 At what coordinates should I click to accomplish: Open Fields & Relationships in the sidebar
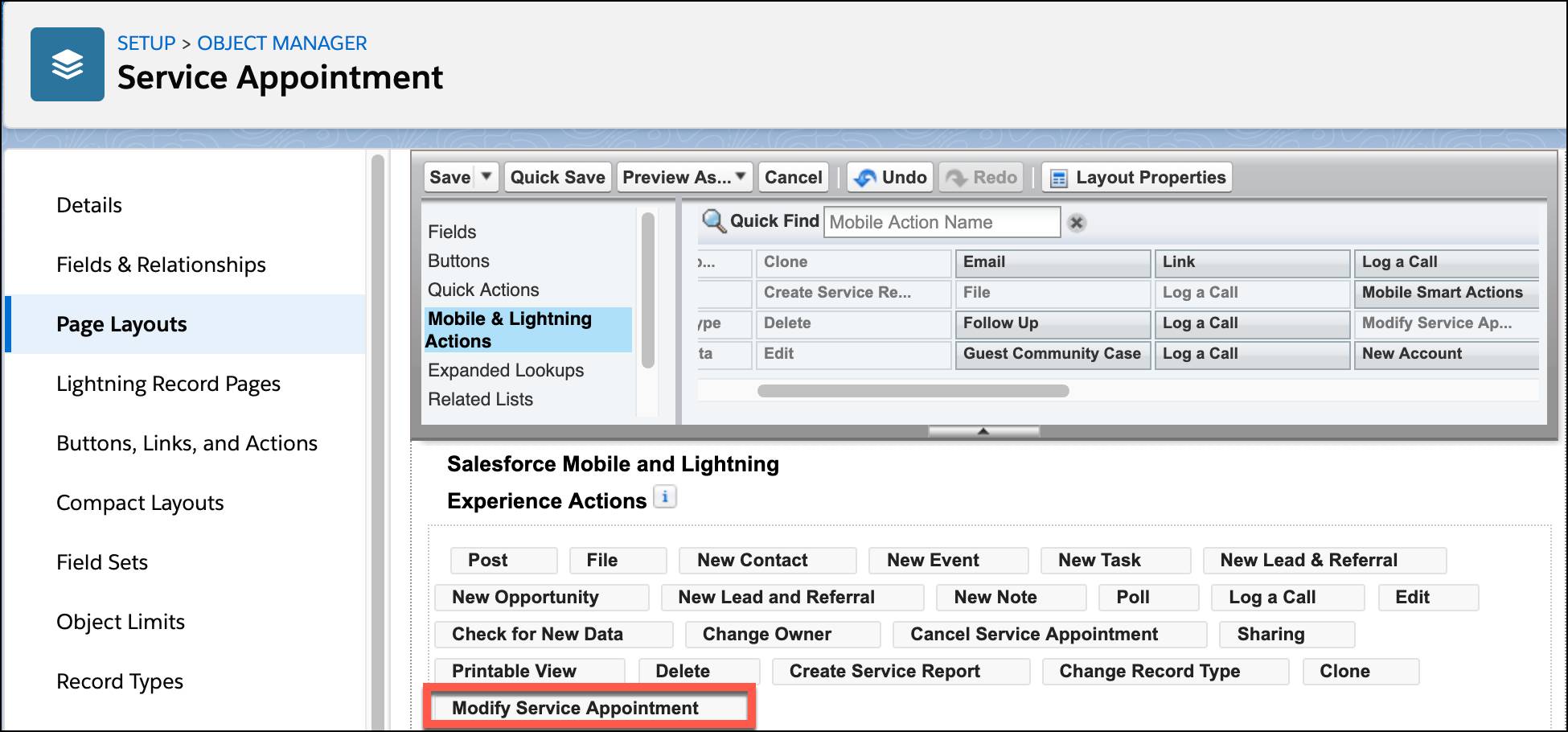(x=161, y=265)
